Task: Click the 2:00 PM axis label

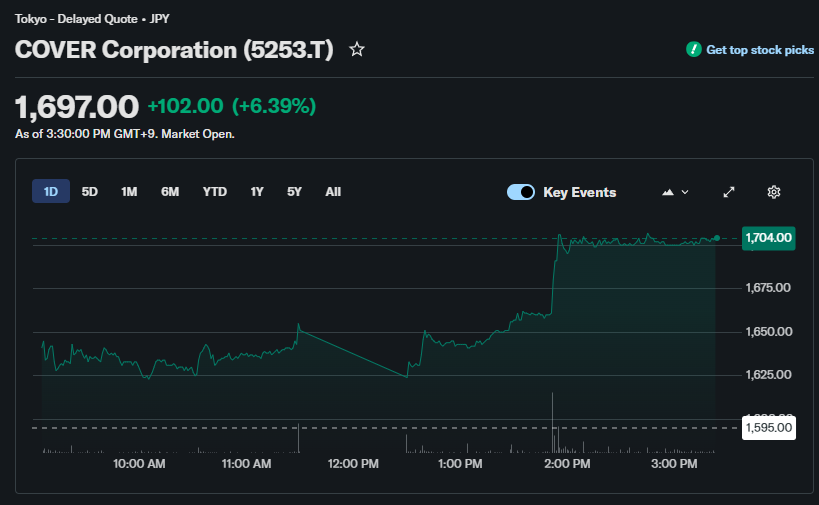Action: [567, 464]
